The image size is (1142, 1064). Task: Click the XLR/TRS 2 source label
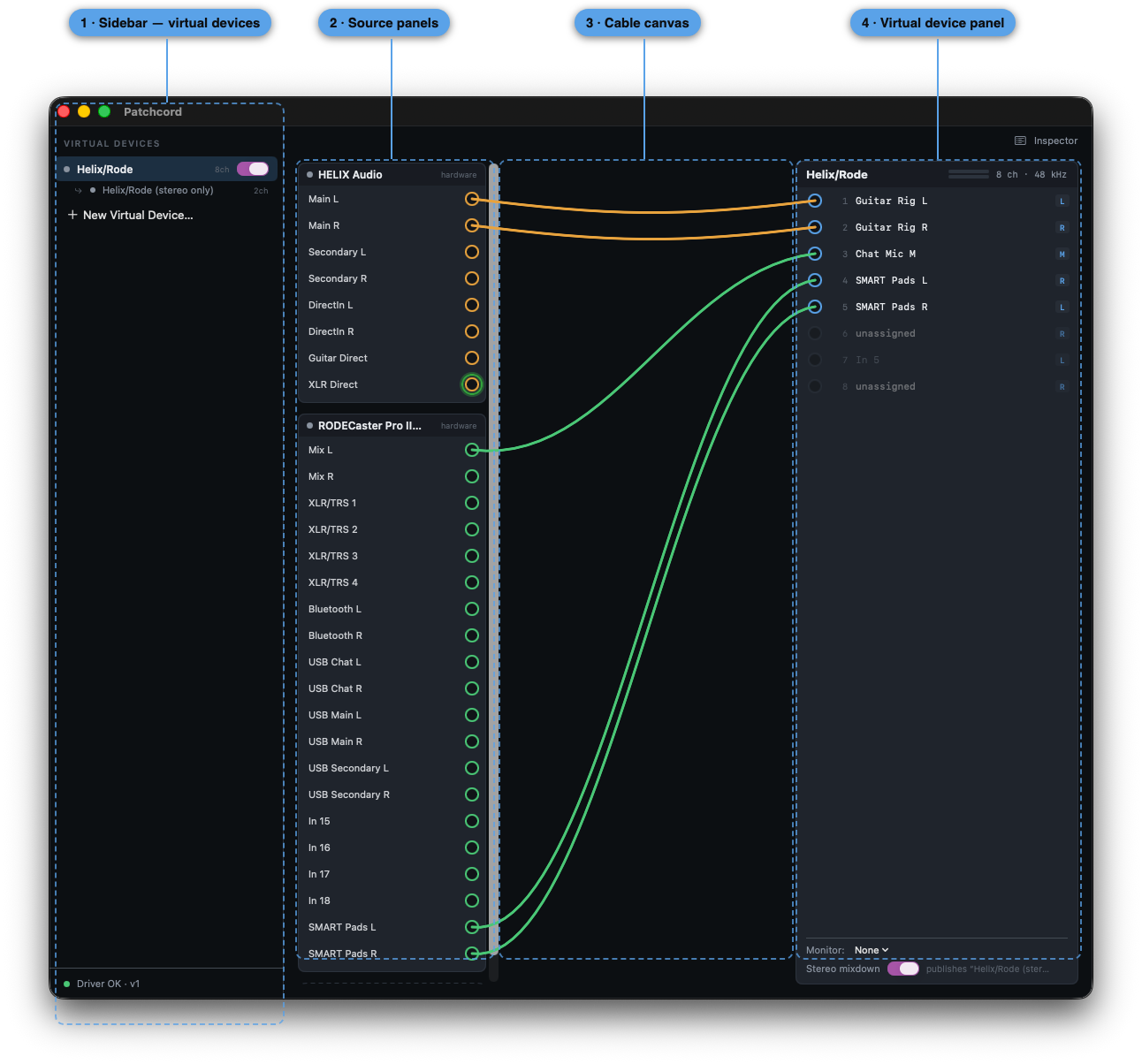pyautogui.click(x=332, y=529)
